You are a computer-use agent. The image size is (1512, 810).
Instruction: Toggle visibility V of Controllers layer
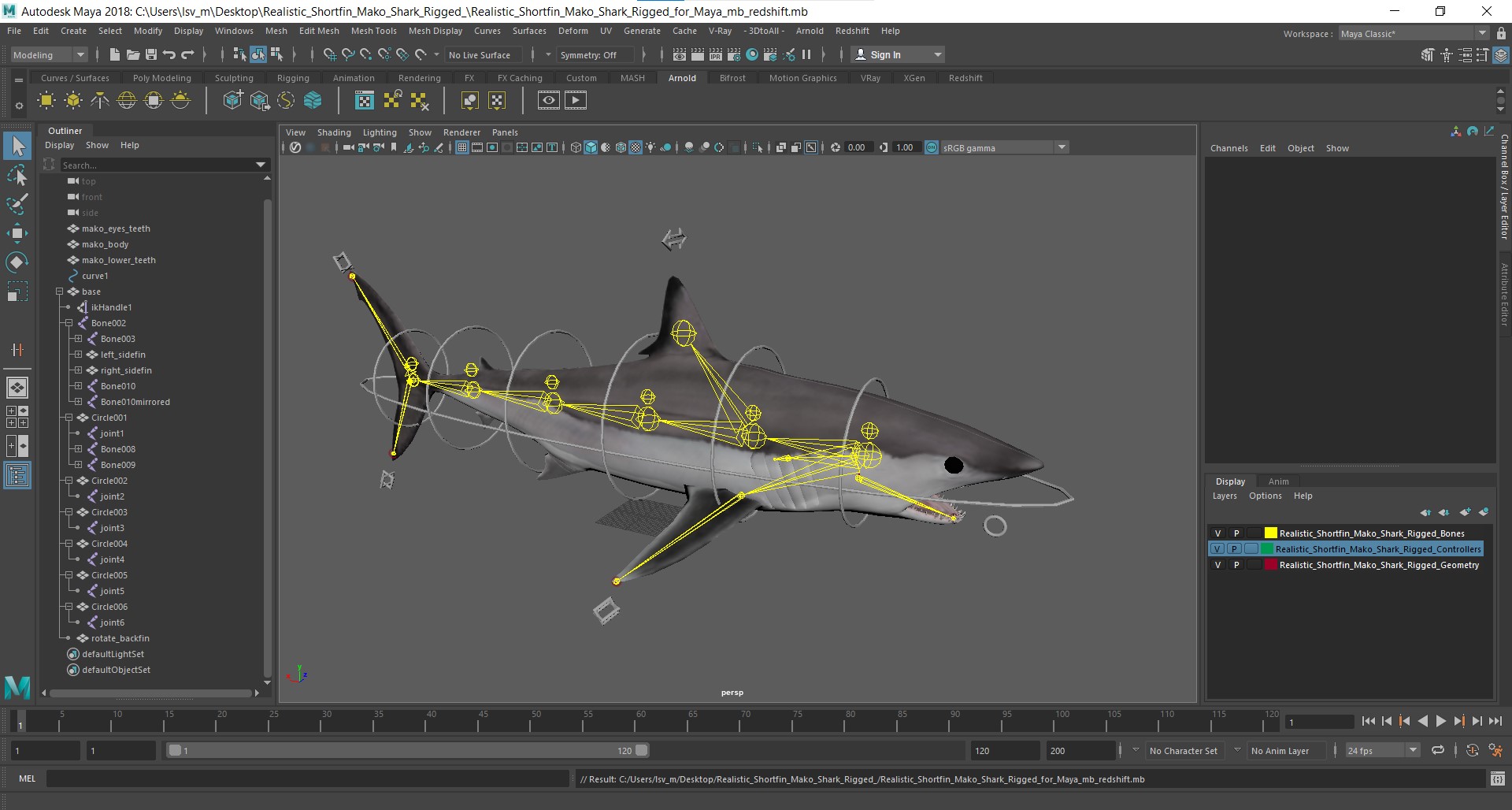point(1217,549)
